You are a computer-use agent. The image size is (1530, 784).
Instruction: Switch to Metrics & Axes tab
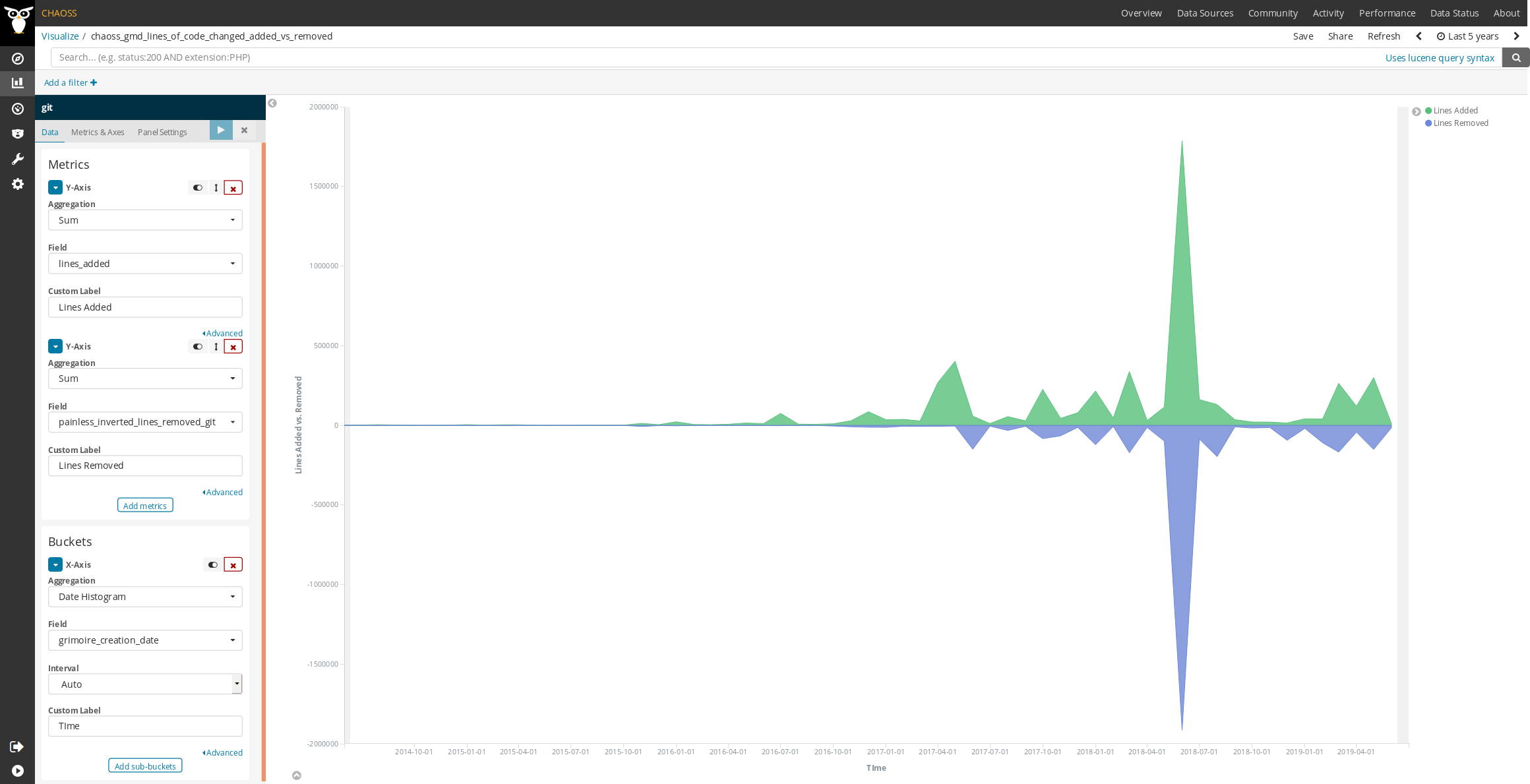(x=98, y=133)
